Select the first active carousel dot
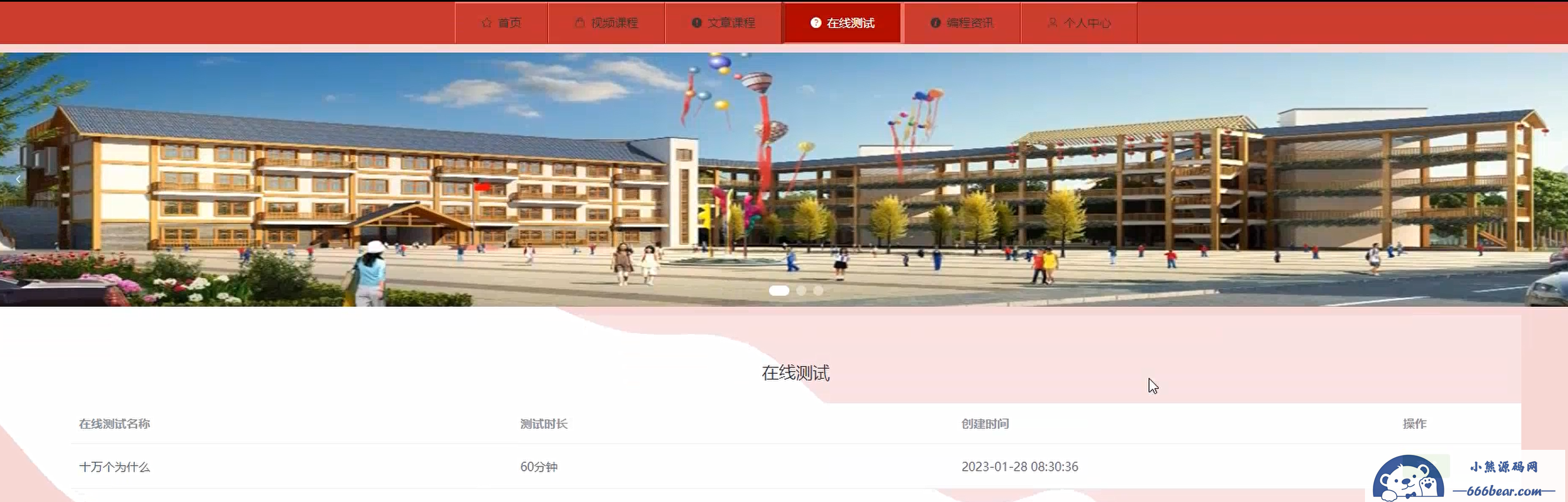 point(779,290)
